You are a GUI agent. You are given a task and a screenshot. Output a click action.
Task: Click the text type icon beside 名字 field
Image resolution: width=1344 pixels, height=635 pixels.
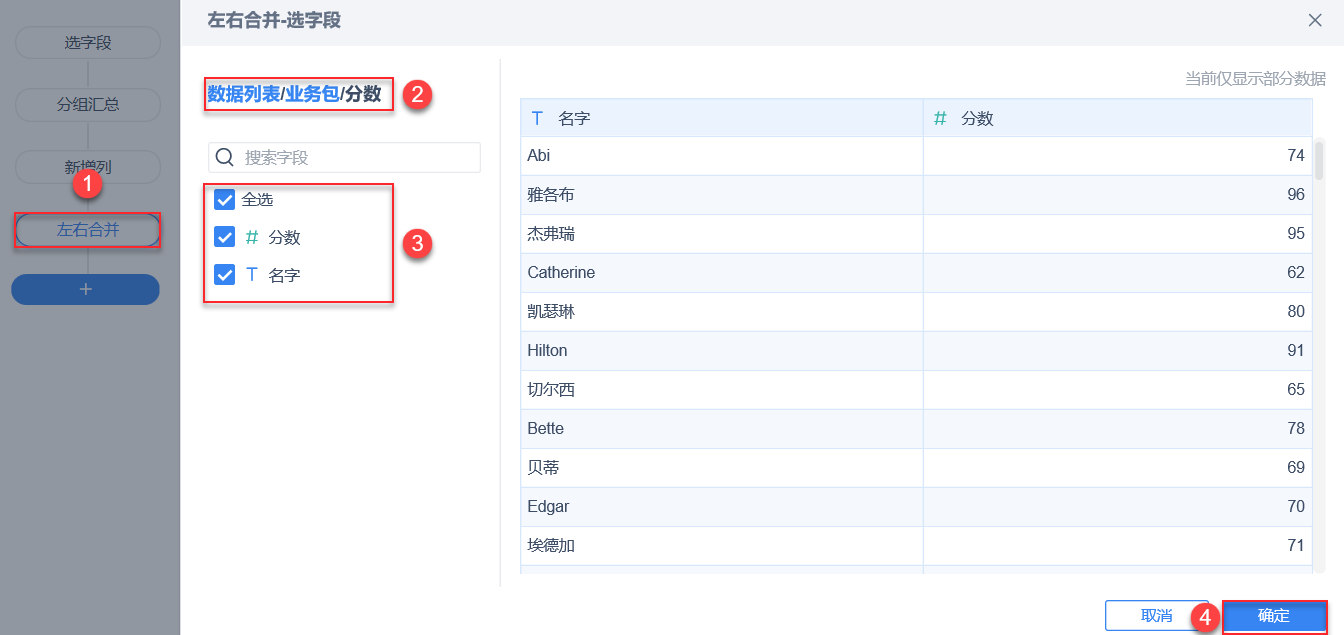pos(252,275)
